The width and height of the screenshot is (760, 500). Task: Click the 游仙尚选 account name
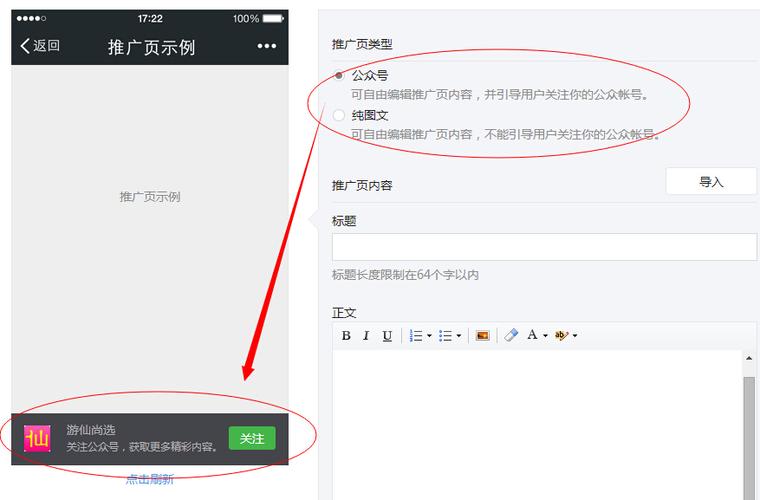pos(91,430)
